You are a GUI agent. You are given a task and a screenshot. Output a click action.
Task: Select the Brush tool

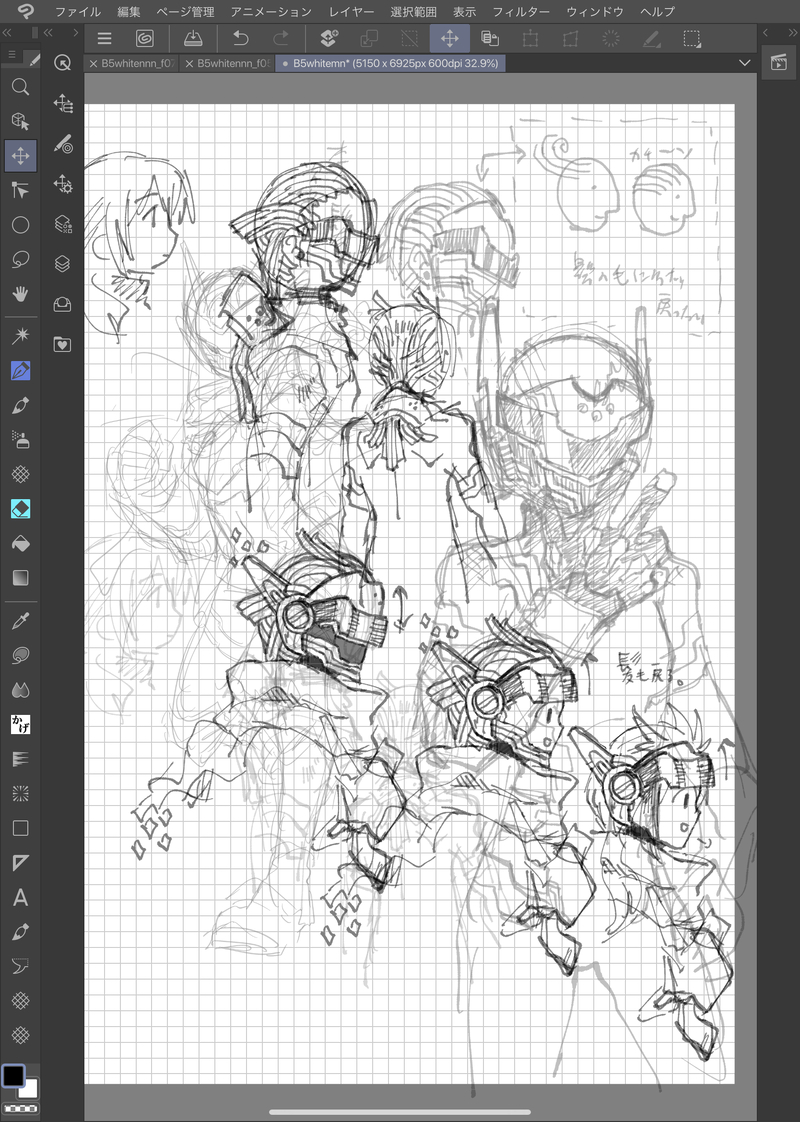coord(21,405)
